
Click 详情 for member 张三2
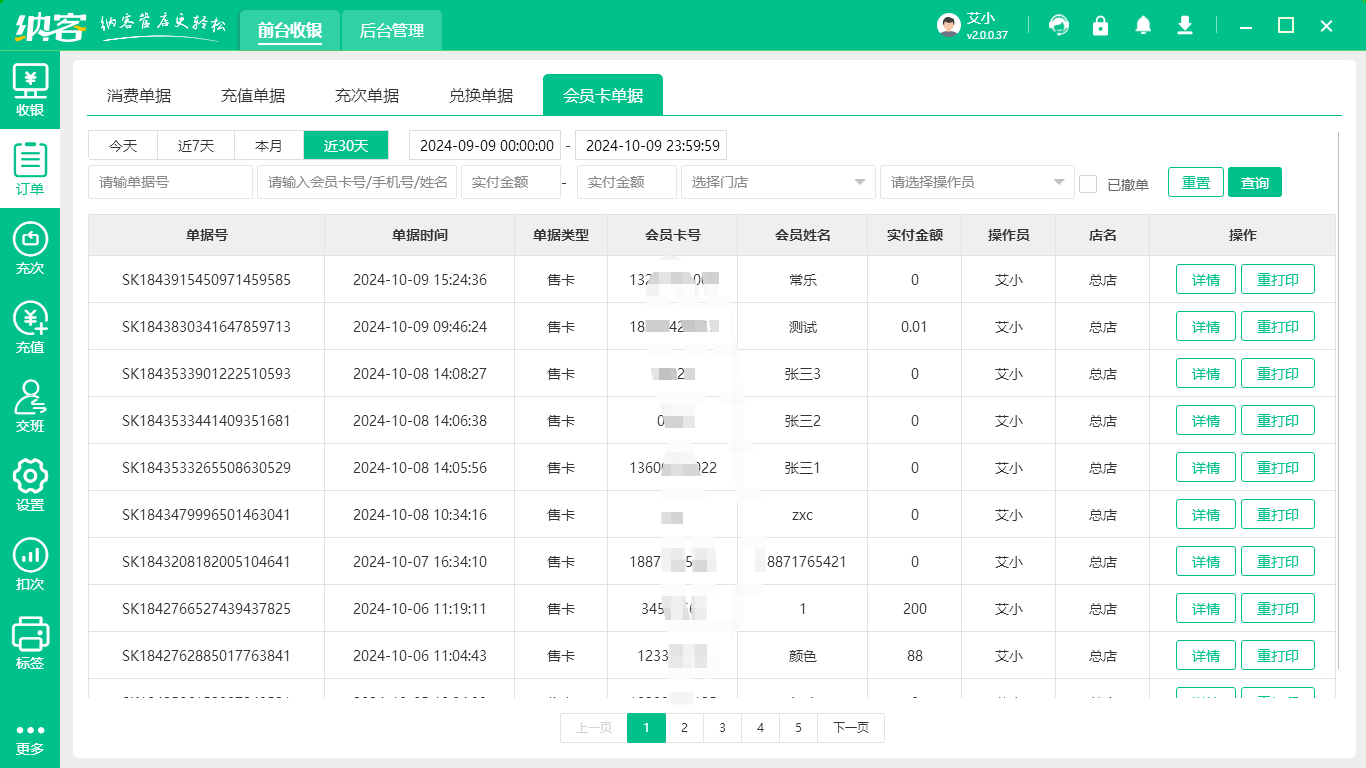click(x=1206, y=421)
